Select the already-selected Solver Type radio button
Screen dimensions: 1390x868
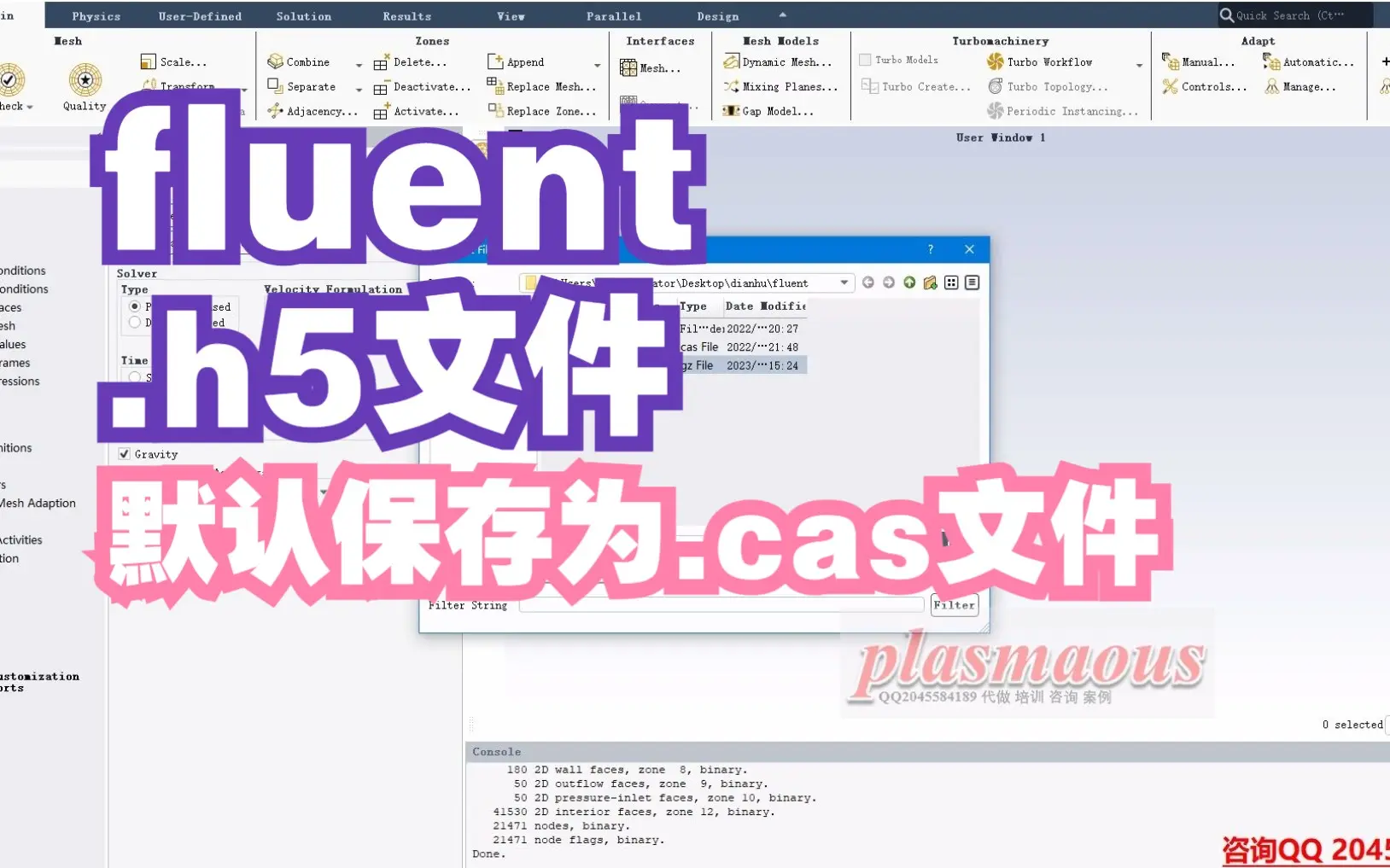pyautogui.click(x=134, y=306)
